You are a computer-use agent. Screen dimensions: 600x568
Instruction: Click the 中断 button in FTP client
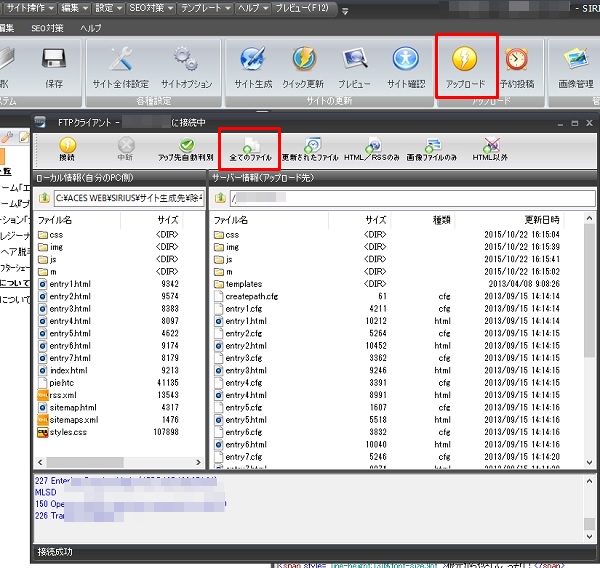pos(126,149)
